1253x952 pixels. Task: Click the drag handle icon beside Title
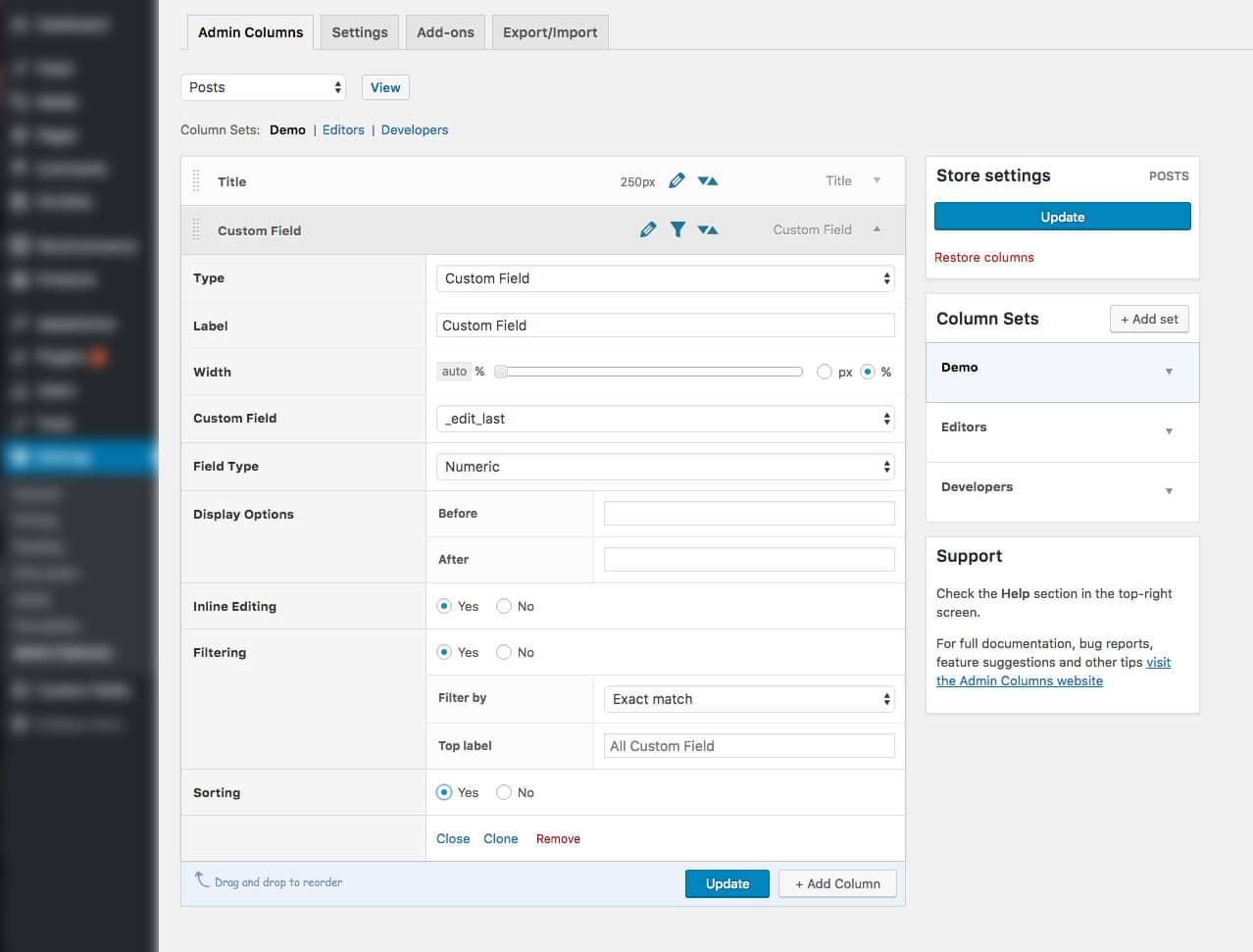196,180
